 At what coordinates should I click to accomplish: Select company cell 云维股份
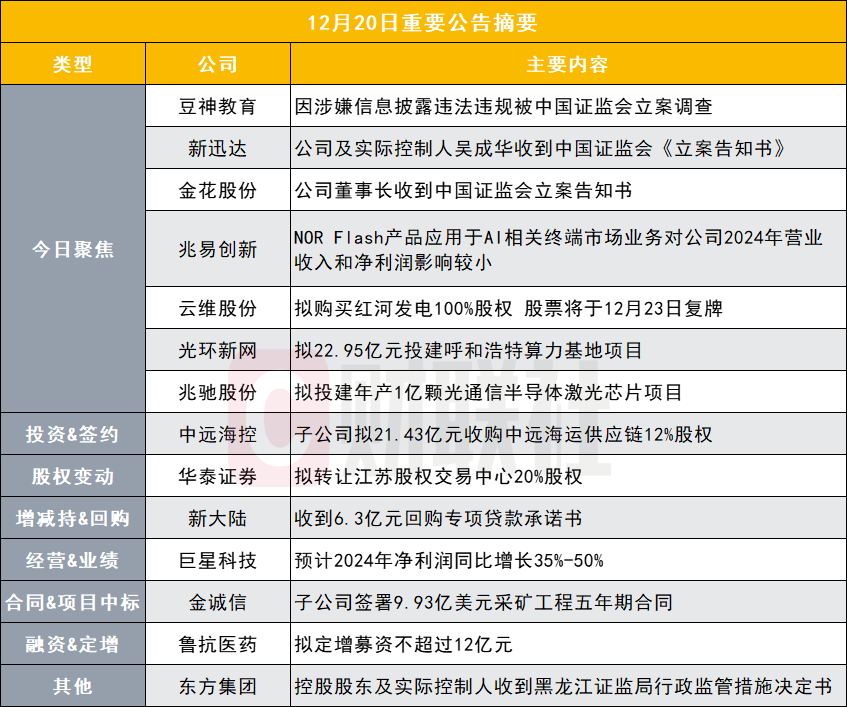click(218, 308)
